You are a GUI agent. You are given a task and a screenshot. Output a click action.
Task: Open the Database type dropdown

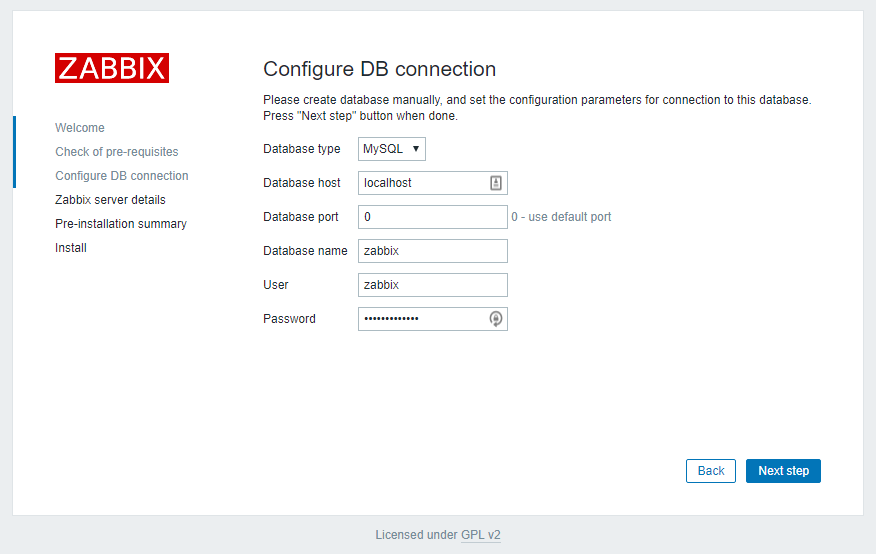(x=392, y=149)
